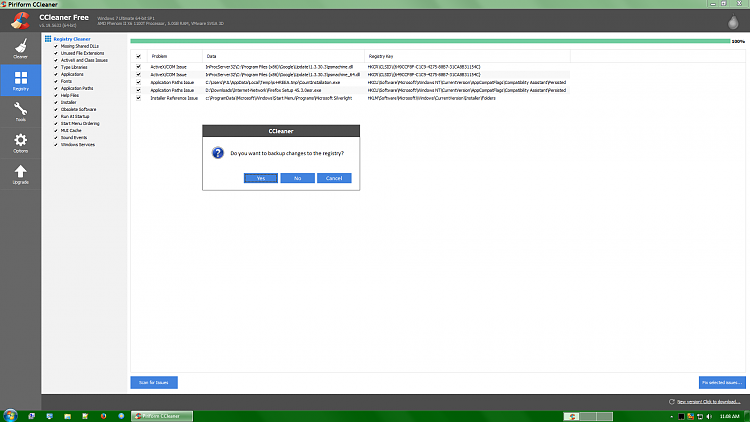This screenshot has width=750, height=422.
Task: Toggle the Sound Events checkbox
Action: click(56, 138)
